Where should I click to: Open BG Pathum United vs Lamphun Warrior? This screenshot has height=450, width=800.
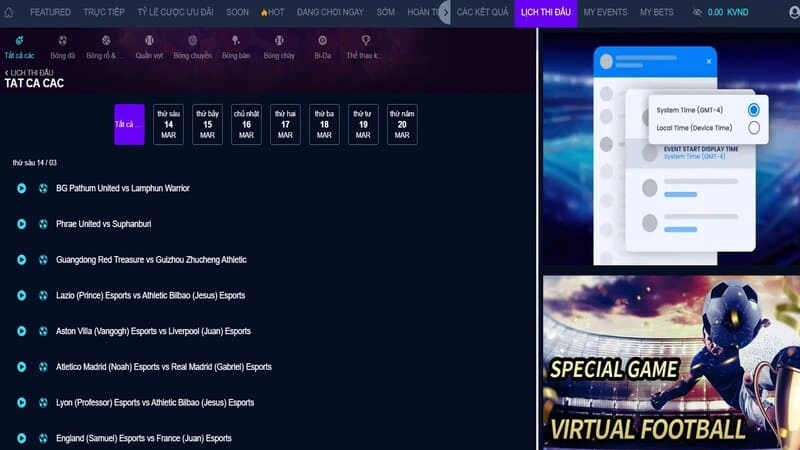(x=123, y=188)
